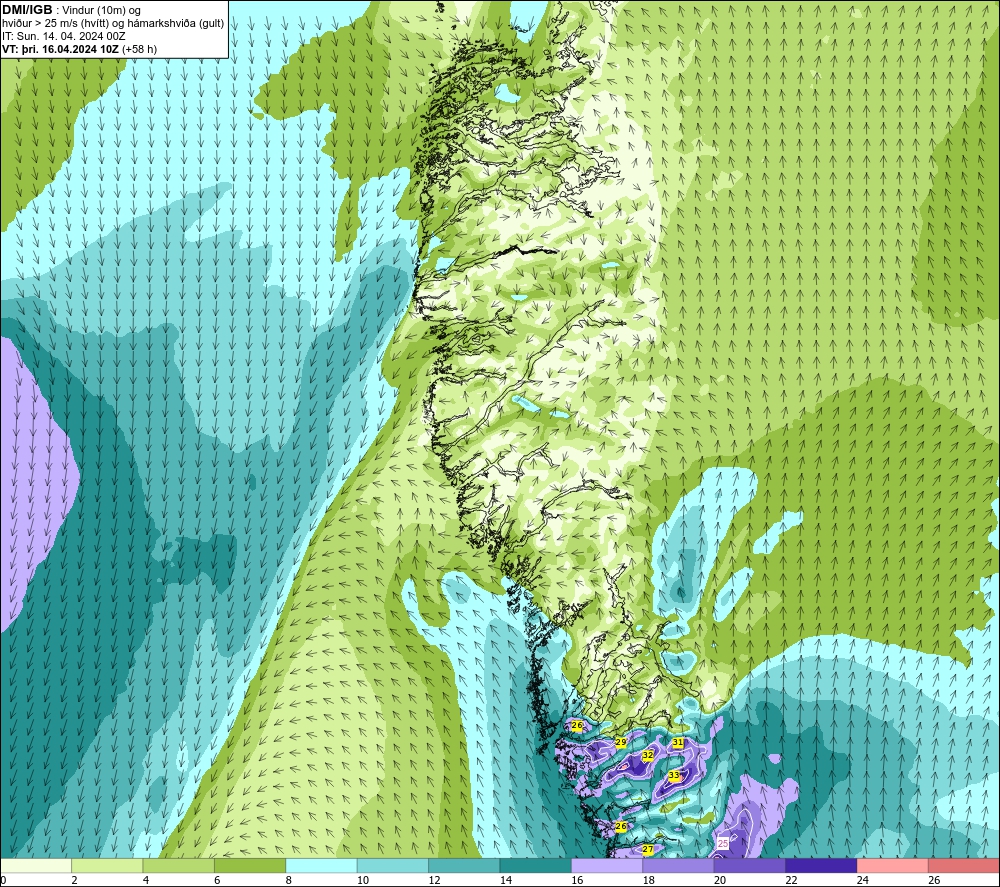Image resolution: width=1000 pixels, height=887 pixels.
Task: Pick the salmon red above-26 legend swatch
Action: pyautogui.click(x=964, y=865)
